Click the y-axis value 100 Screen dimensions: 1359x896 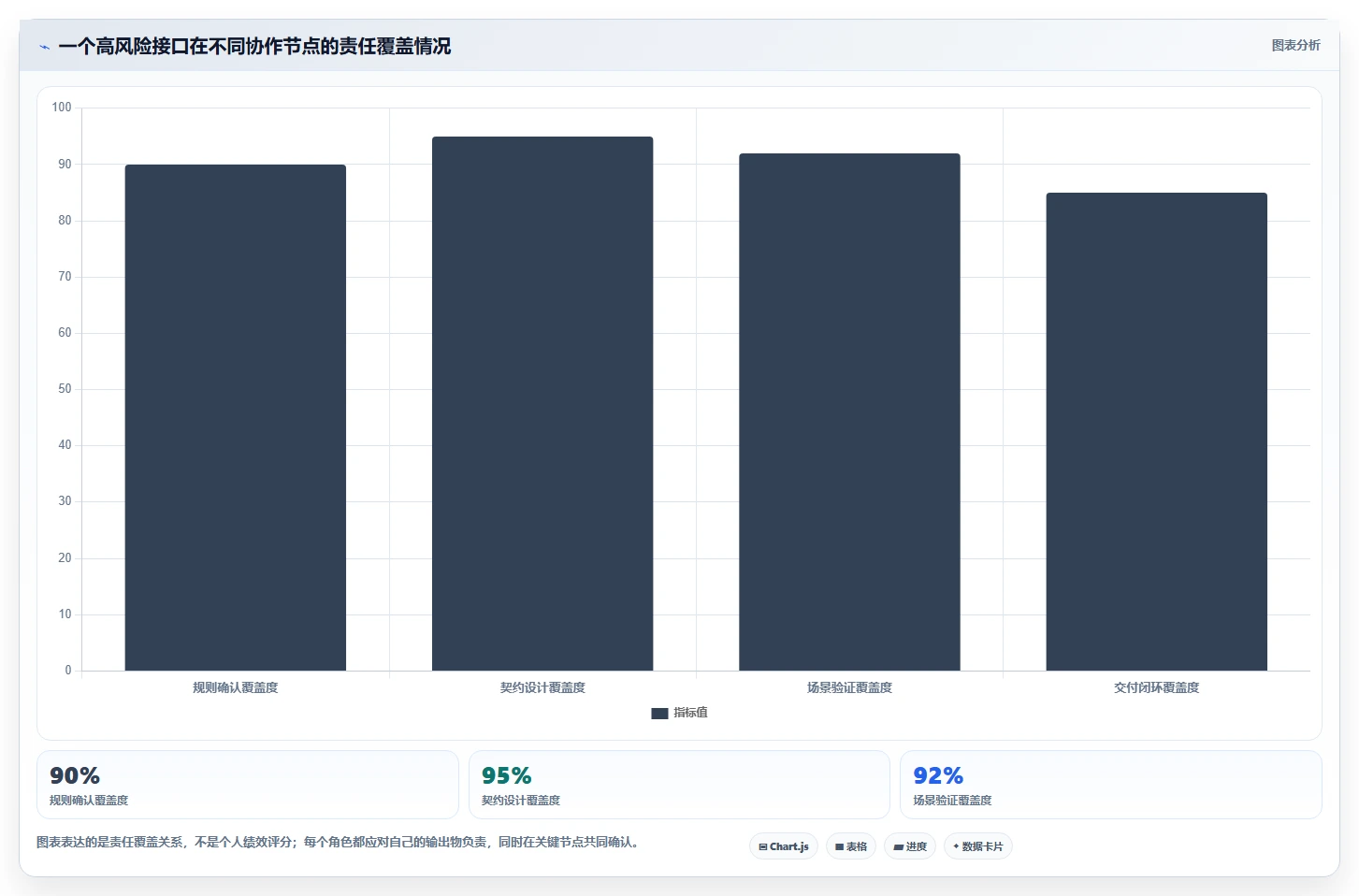[62, 108]
